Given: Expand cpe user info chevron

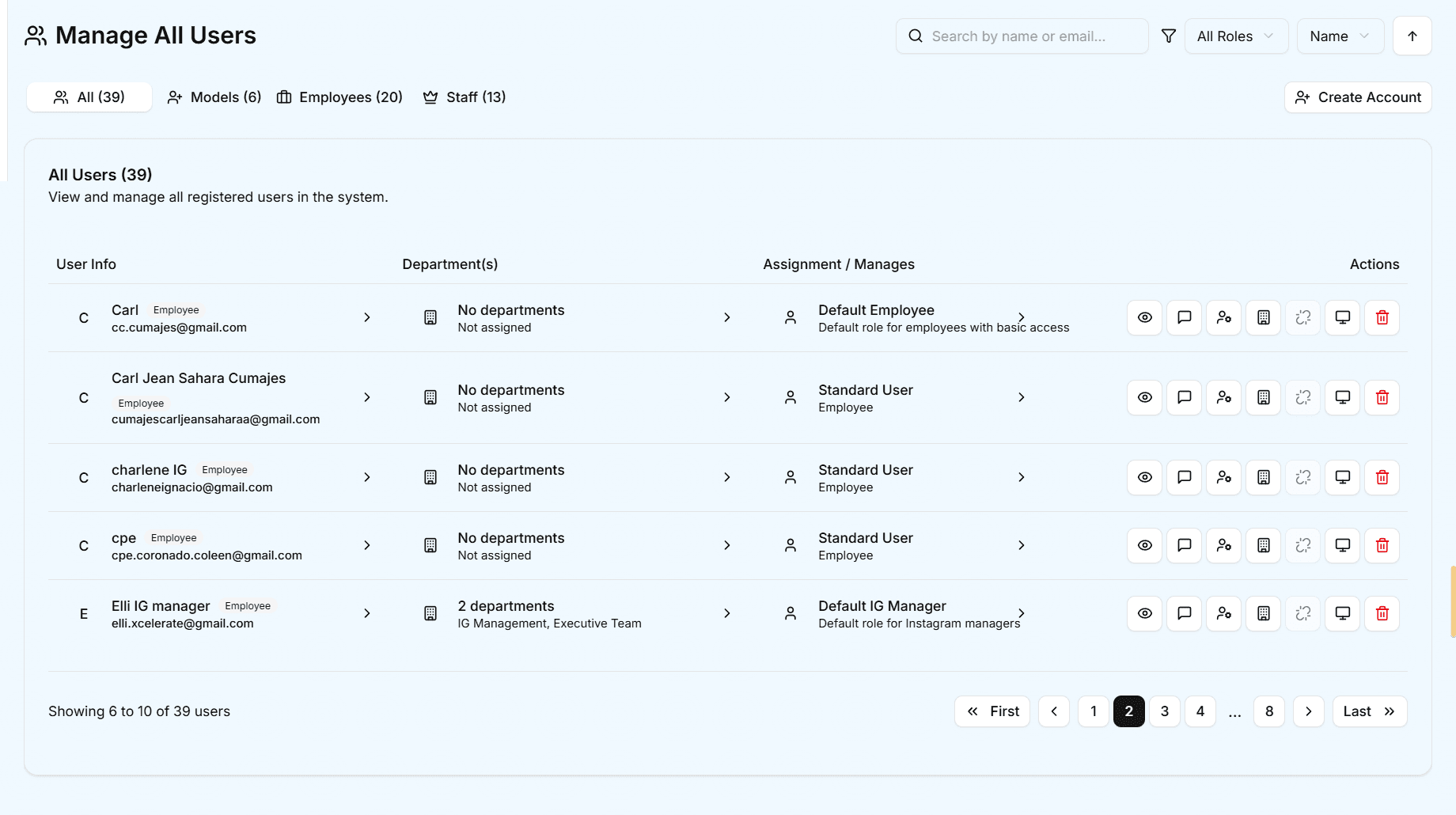Looking at the screenshot, I should coord(367,545).
